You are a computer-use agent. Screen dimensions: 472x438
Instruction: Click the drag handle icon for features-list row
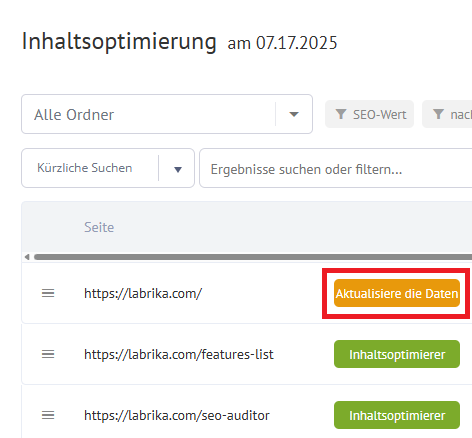coord(48,354)
